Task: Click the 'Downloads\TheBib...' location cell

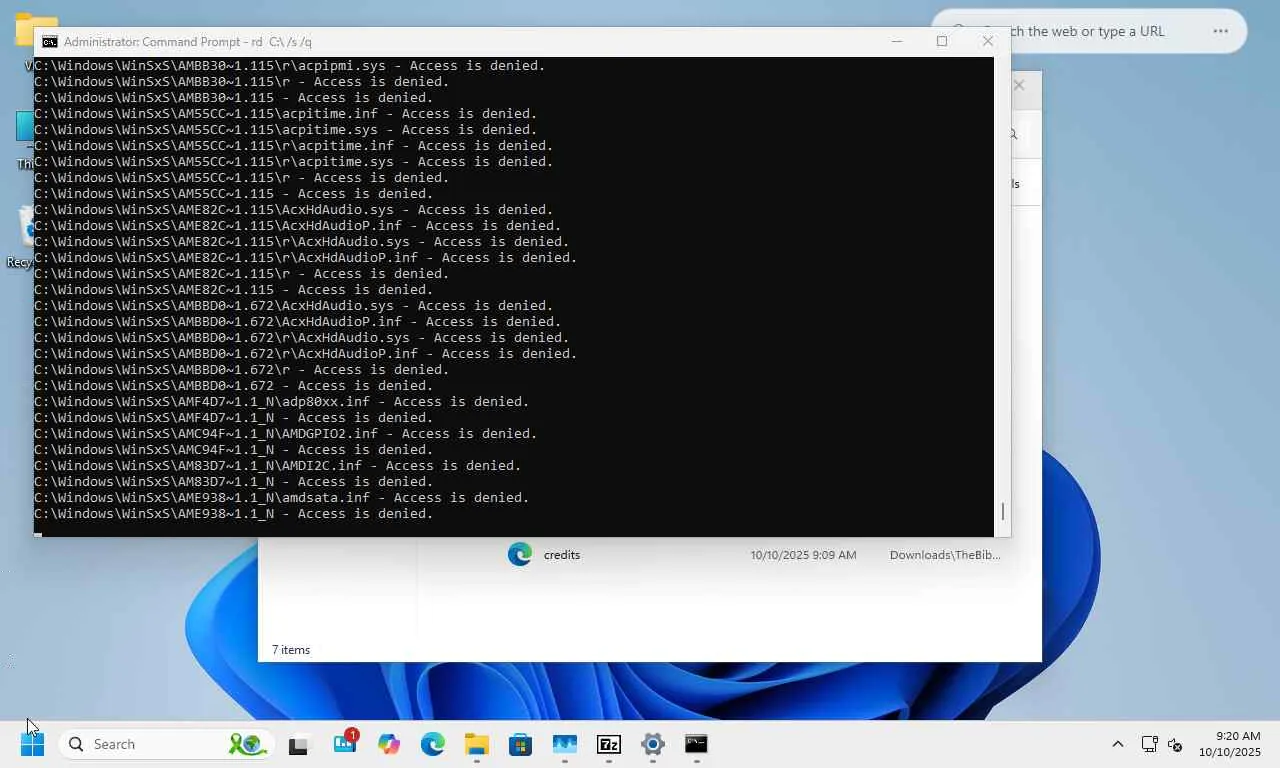Action: (945, 555)
